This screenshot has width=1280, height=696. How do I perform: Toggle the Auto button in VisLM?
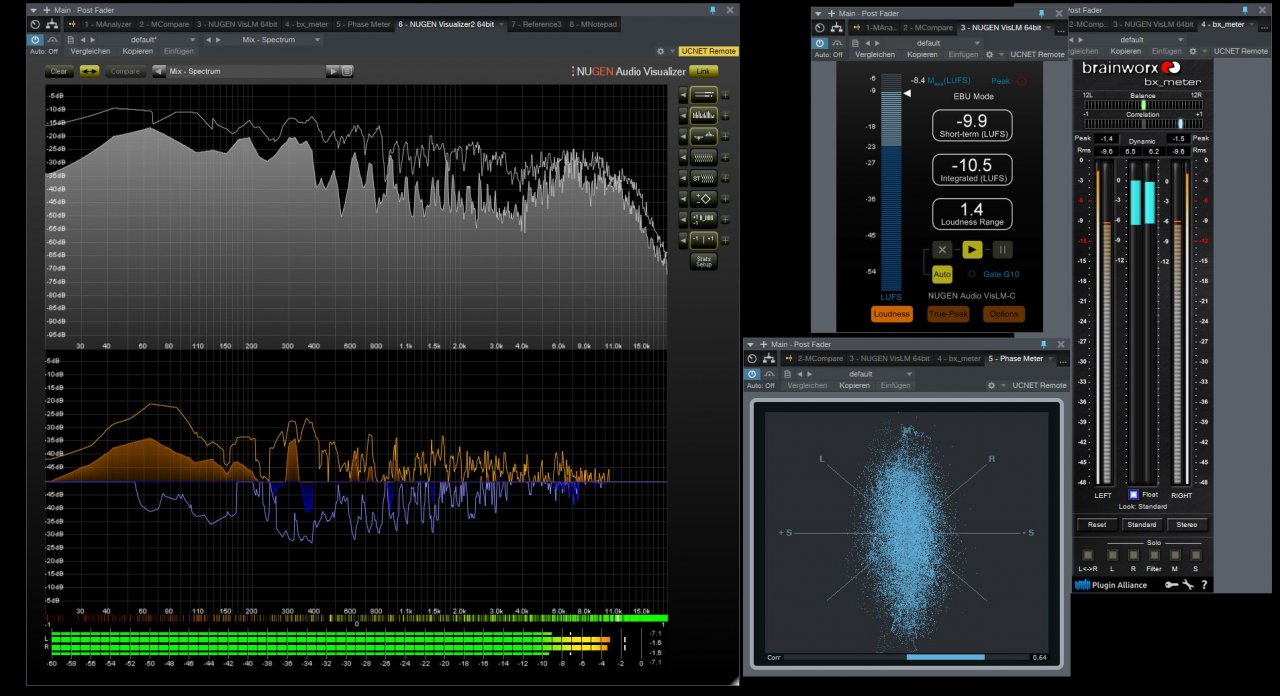pyautogui.click(x=942, y=274)
